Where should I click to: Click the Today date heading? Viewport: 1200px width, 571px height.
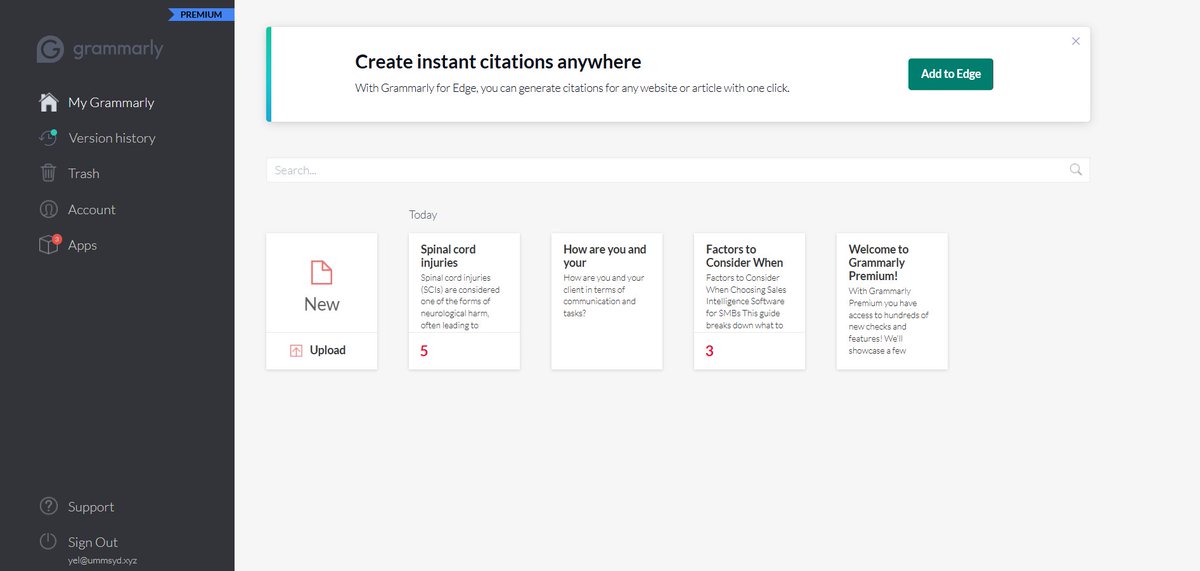tap(423, 215)
